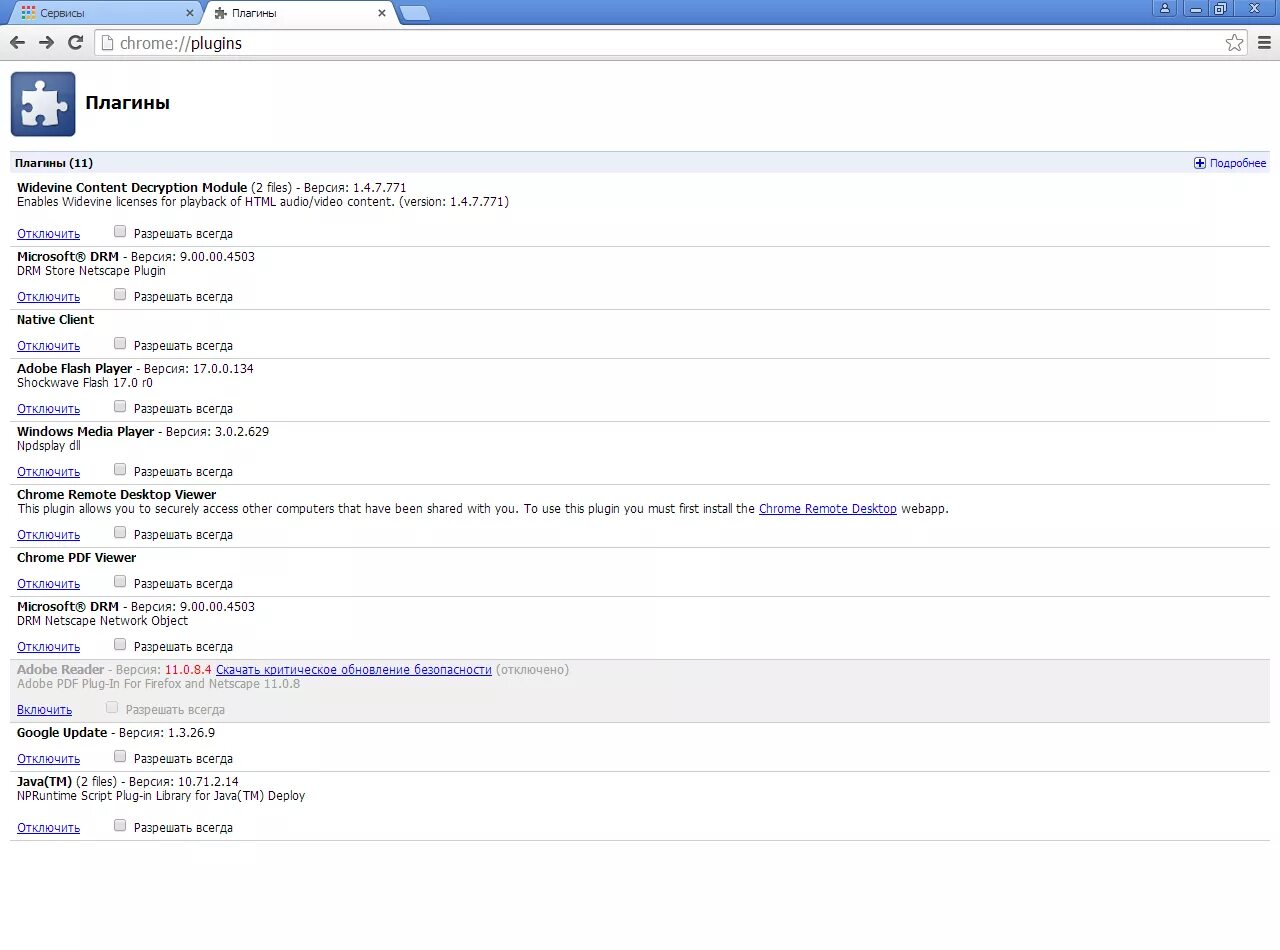Check always allow for Java(TM)
Image resolution: width=1280 pixels, height=950 pixels.
click(x=120, y=825)
